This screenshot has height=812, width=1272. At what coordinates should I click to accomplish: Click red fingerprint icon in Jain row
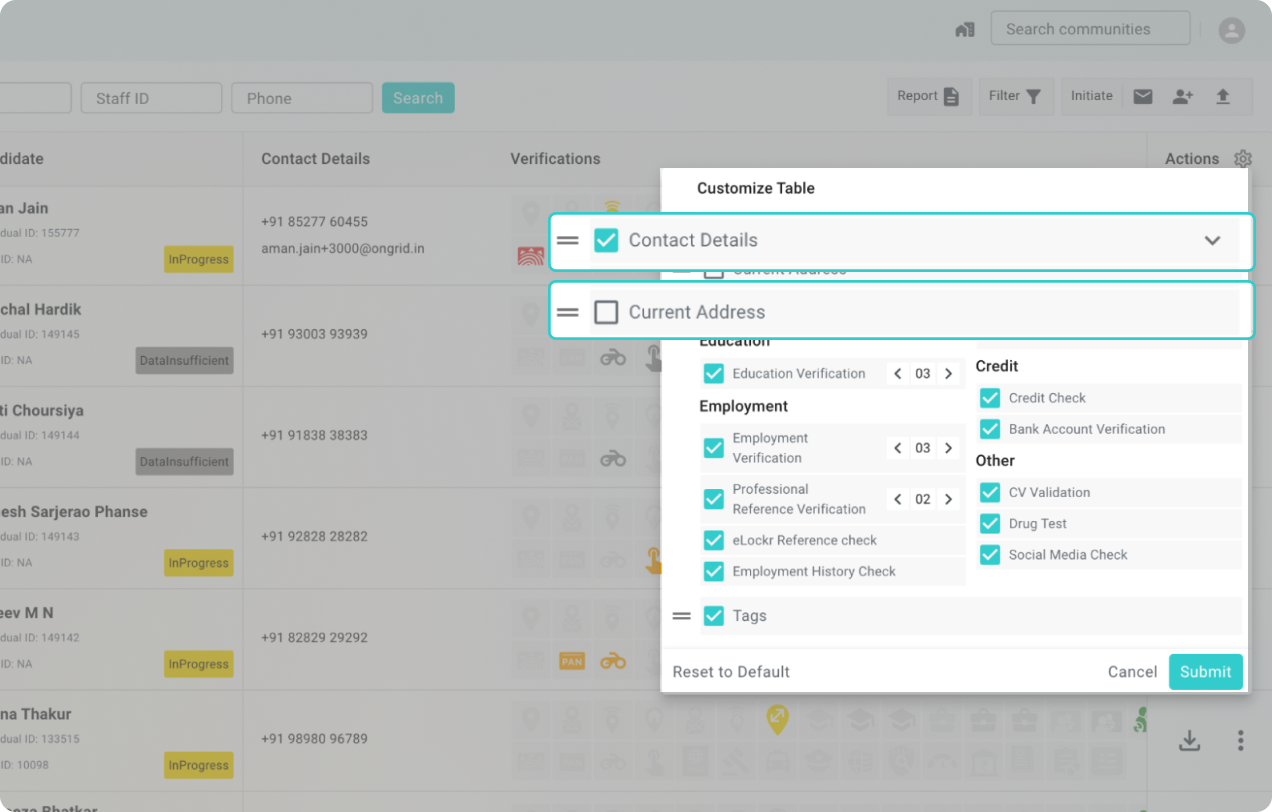pos(531,255)
